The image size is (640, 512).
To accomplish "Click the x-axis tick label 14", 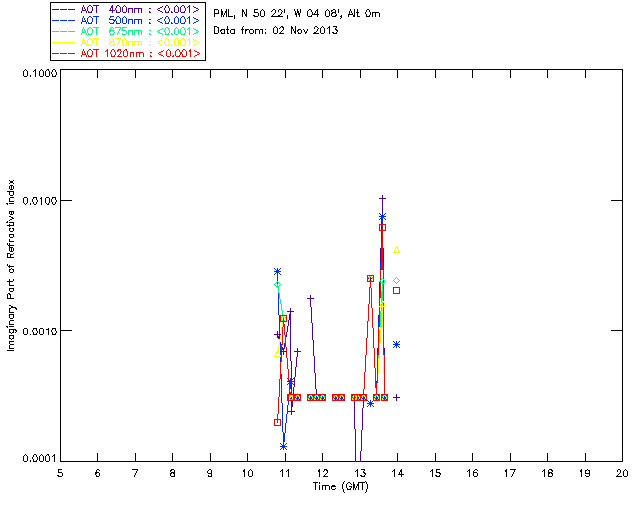I will pos(398,473).
